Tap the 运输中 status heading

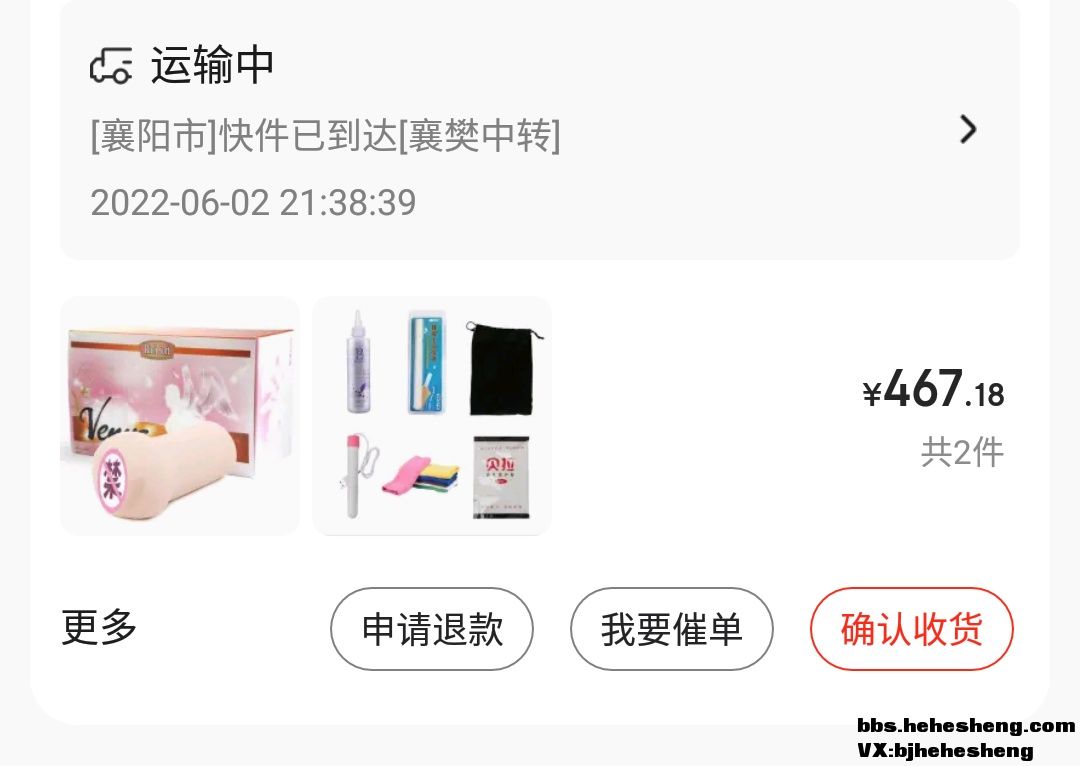[x=212, y=65]
